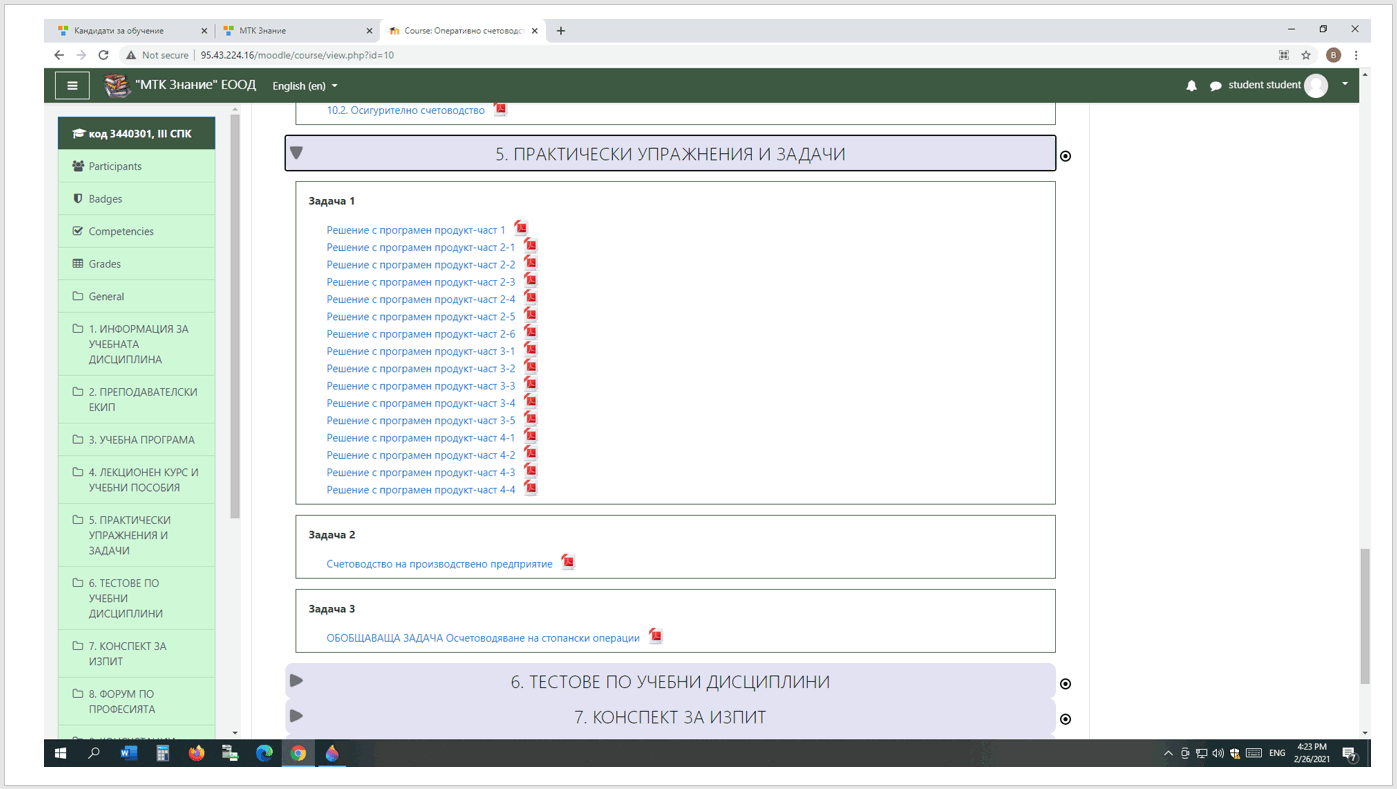
Task: Open the hamburger navigation drawer button
Action: point(72,86)
